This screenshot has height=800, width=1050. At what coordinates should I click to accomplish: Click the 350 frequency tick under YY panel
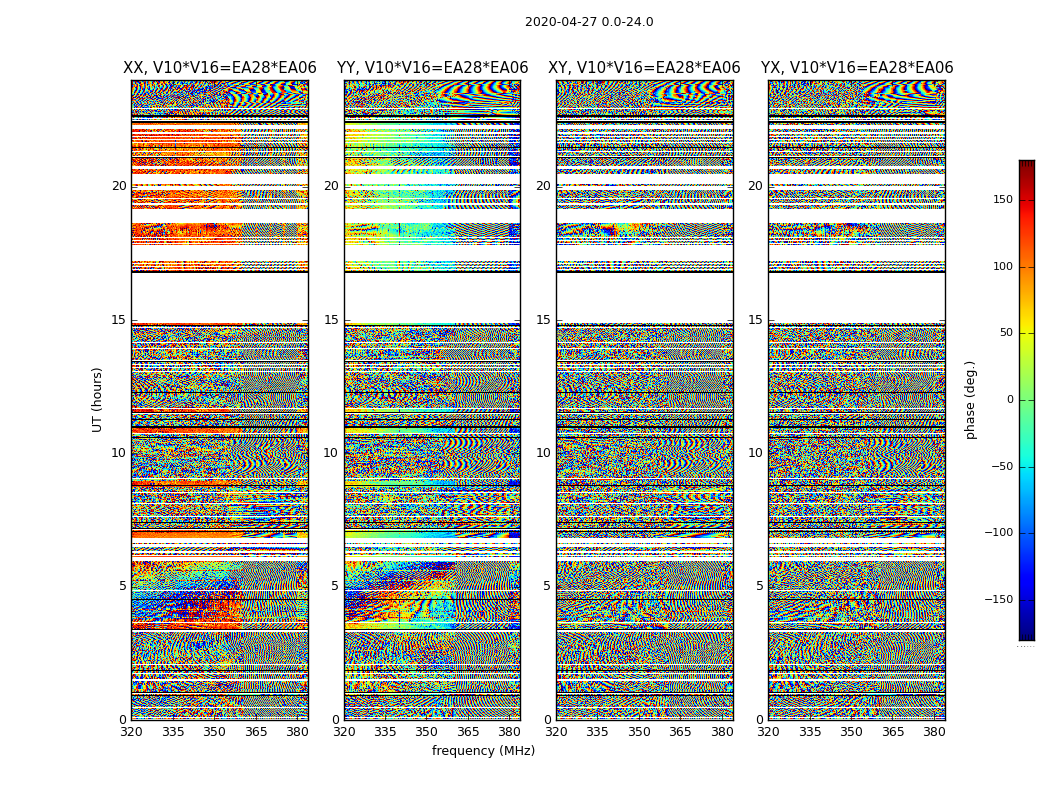[427, 732]
